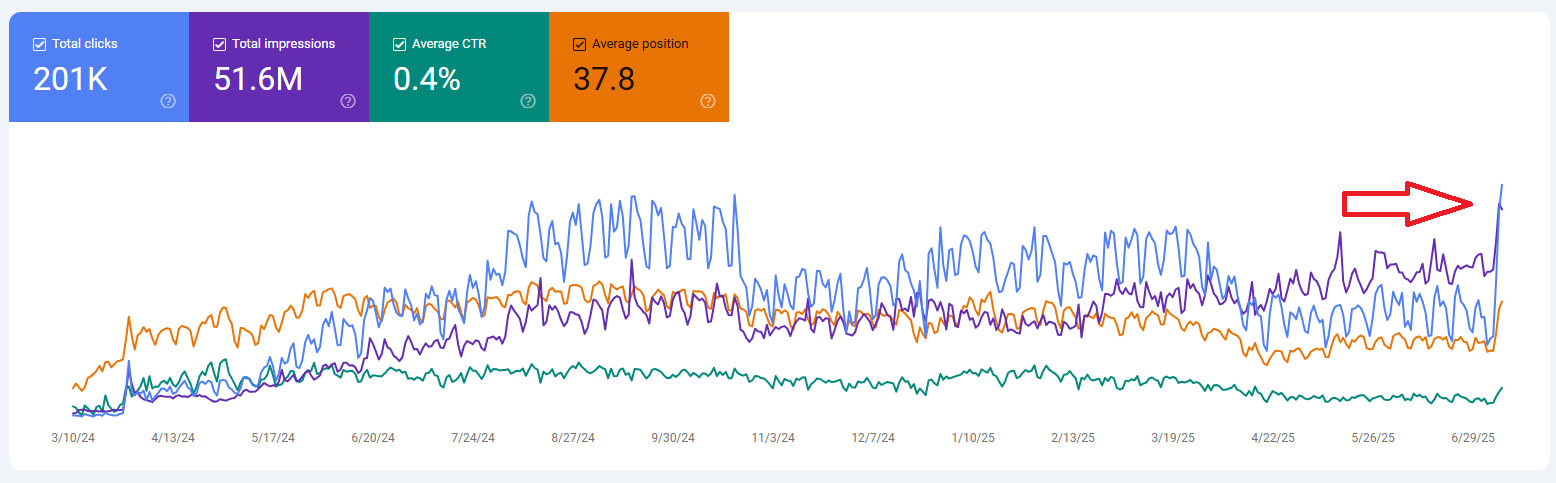
Task: Open help icon on Total impressions card
Action: click(x=348, y=101)
